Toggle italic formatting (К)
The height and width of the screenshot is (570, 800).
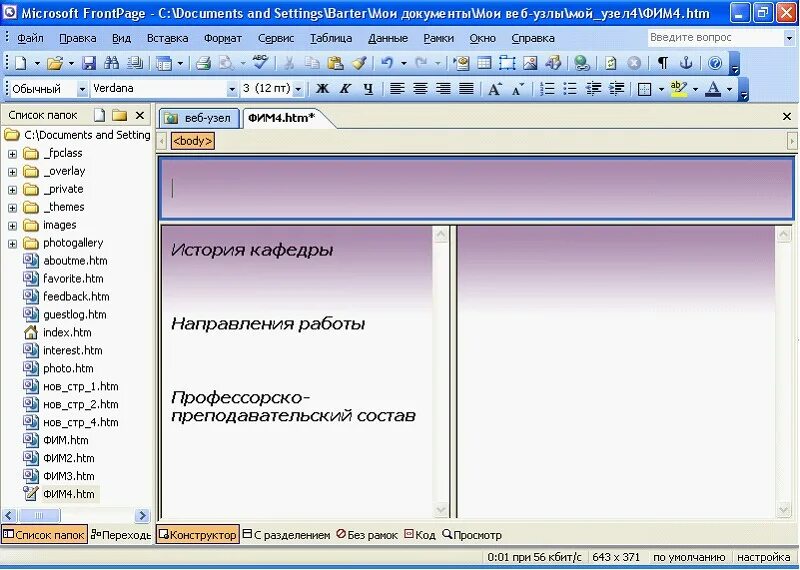345,89
